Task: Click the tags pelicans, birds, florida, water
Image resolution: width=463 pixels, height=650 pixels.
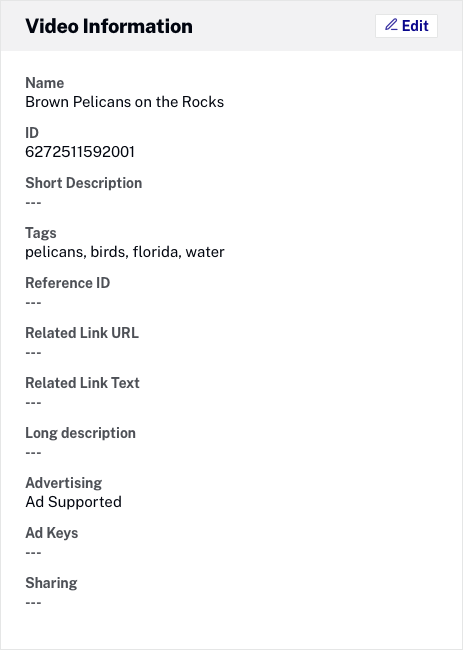Action: (125, 252)
